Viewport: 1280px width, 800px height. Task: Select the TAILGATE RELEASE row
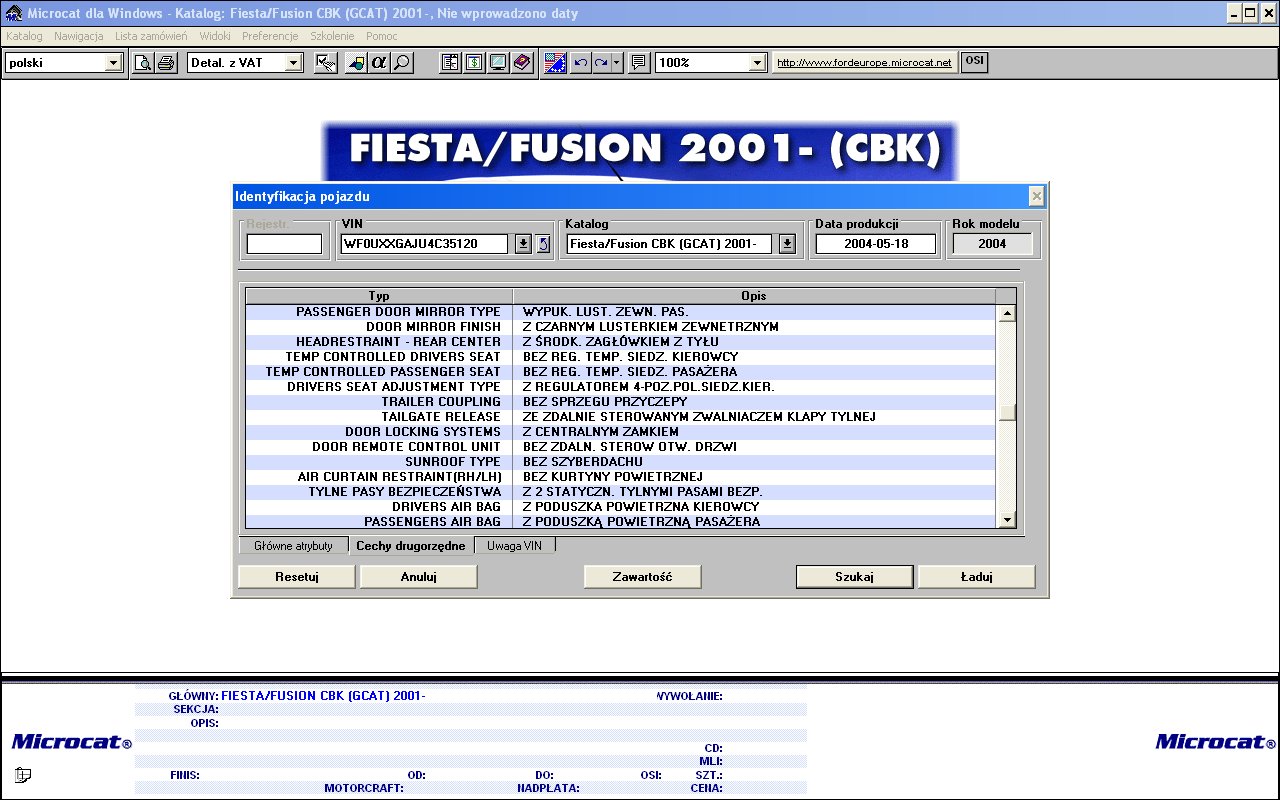pos(621,417)
